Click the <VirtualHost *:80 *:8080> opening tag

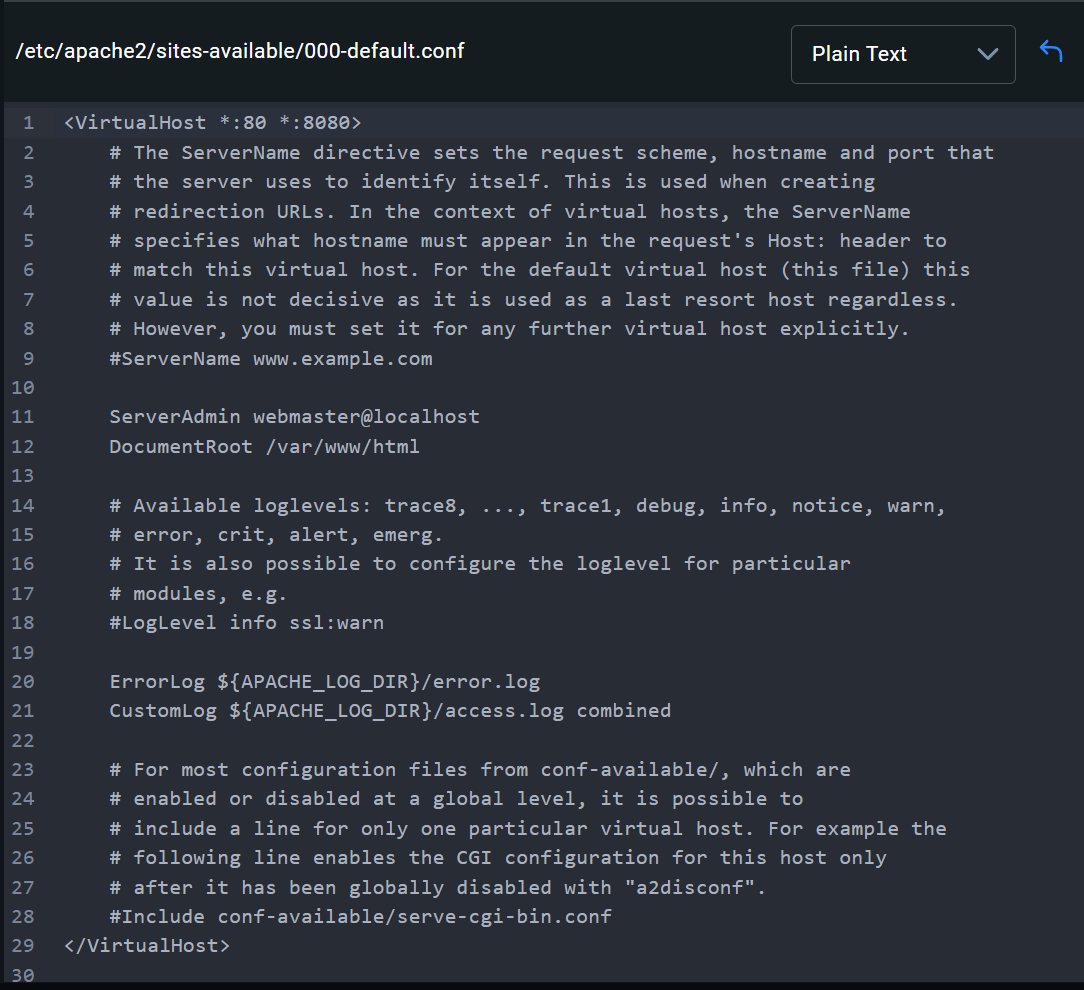pyautogui.click(x=212, y=123)
